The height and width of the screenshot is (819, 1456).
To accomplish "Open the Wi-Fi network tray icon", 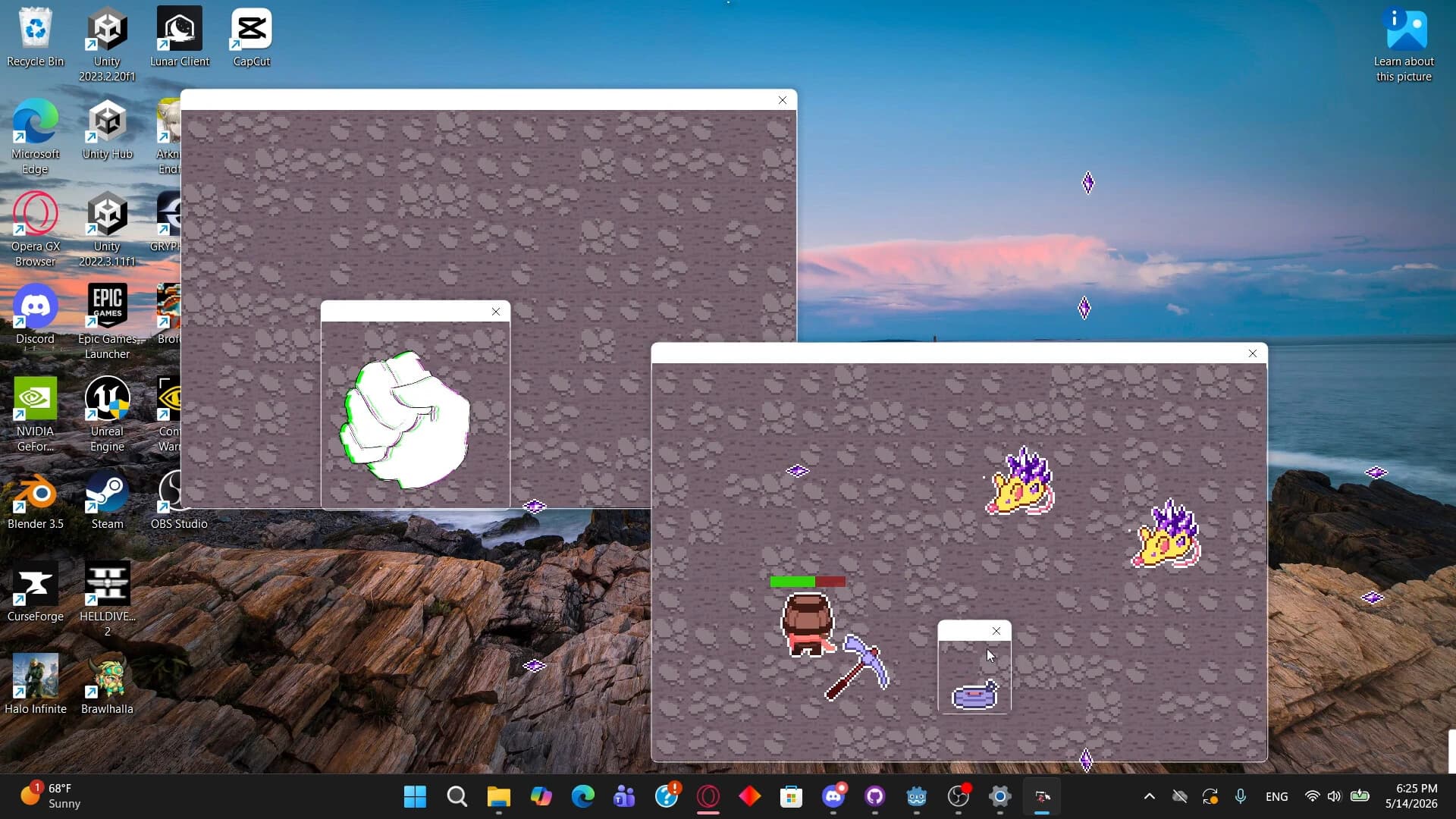I will tap(1312, 796).
